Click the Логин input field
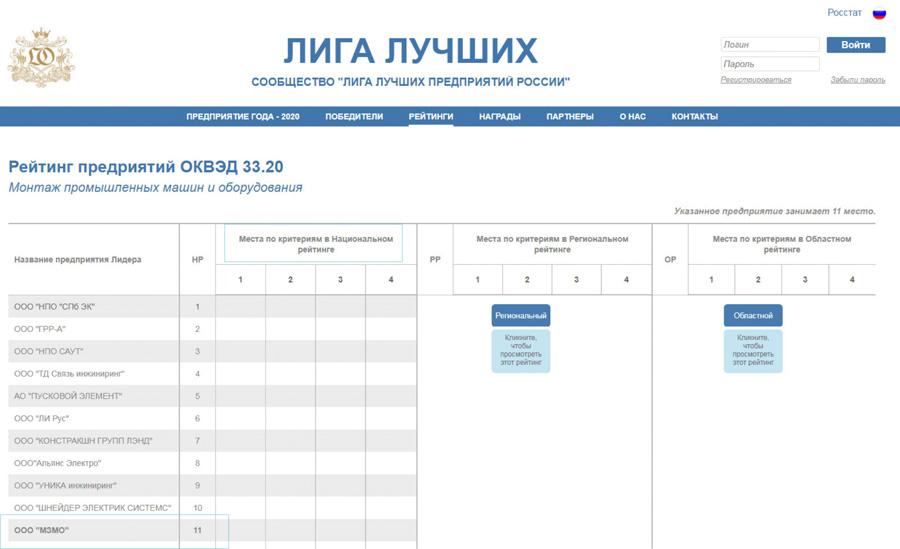This screenshot has height=549, width=900. (x=769, y=45)
